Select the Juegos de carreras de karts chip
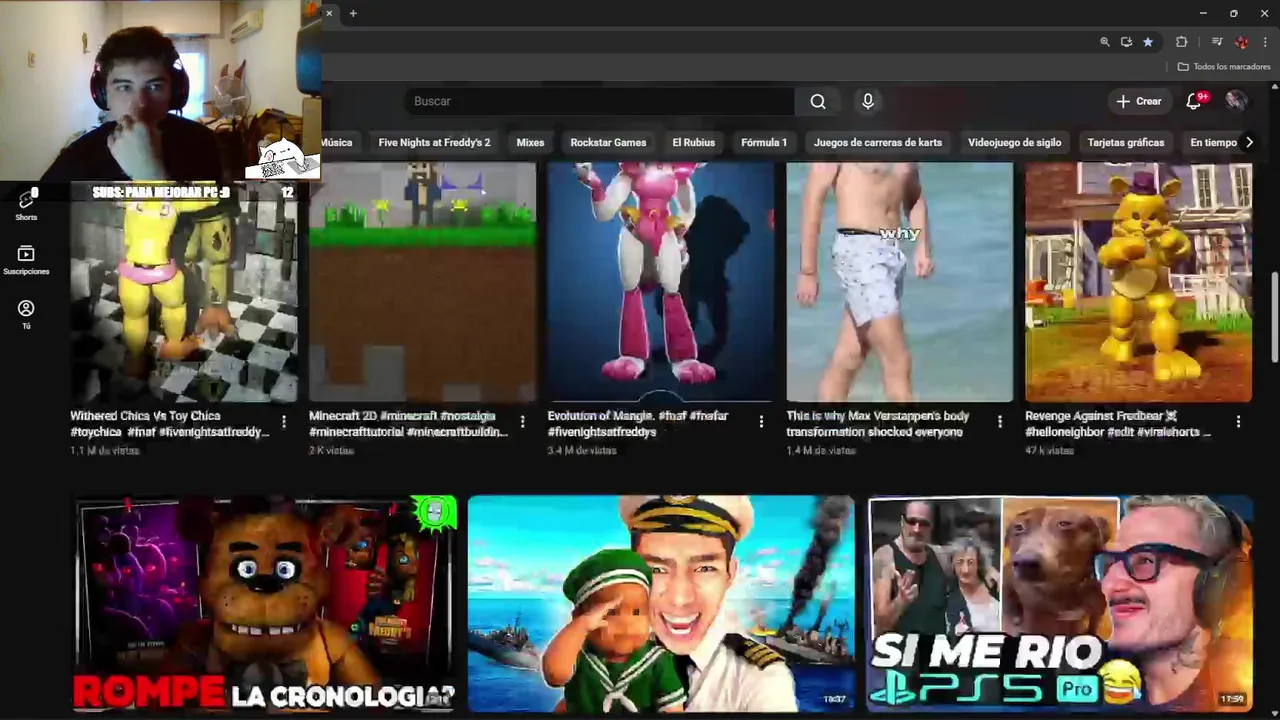This screenshot has height=720, width=1280. click(878, 142)
